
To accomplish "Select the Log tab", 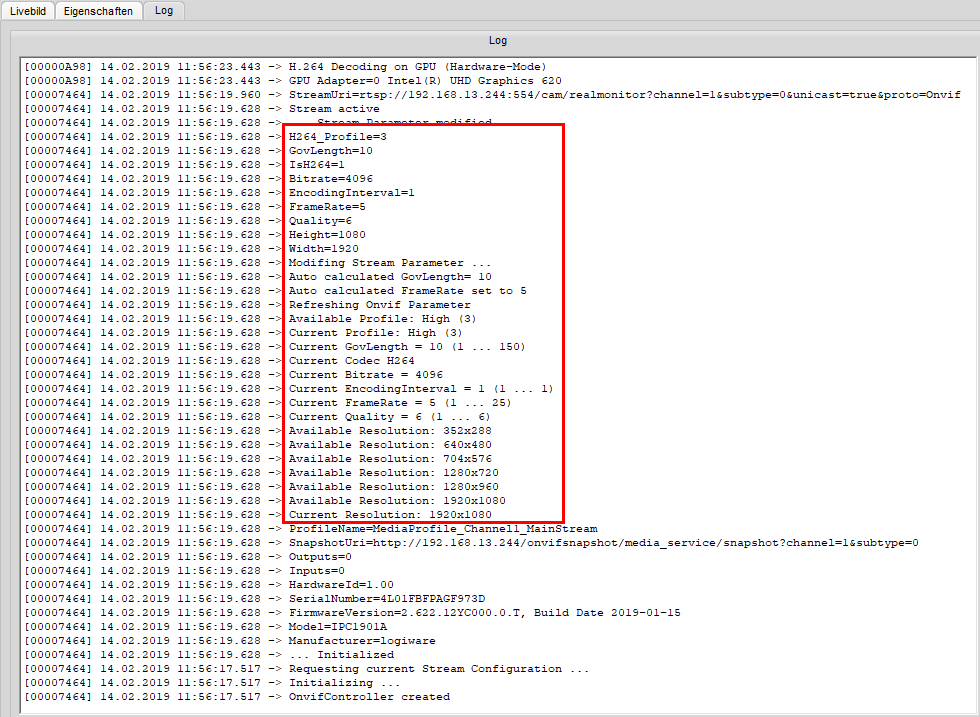I will tap(164, 10).
